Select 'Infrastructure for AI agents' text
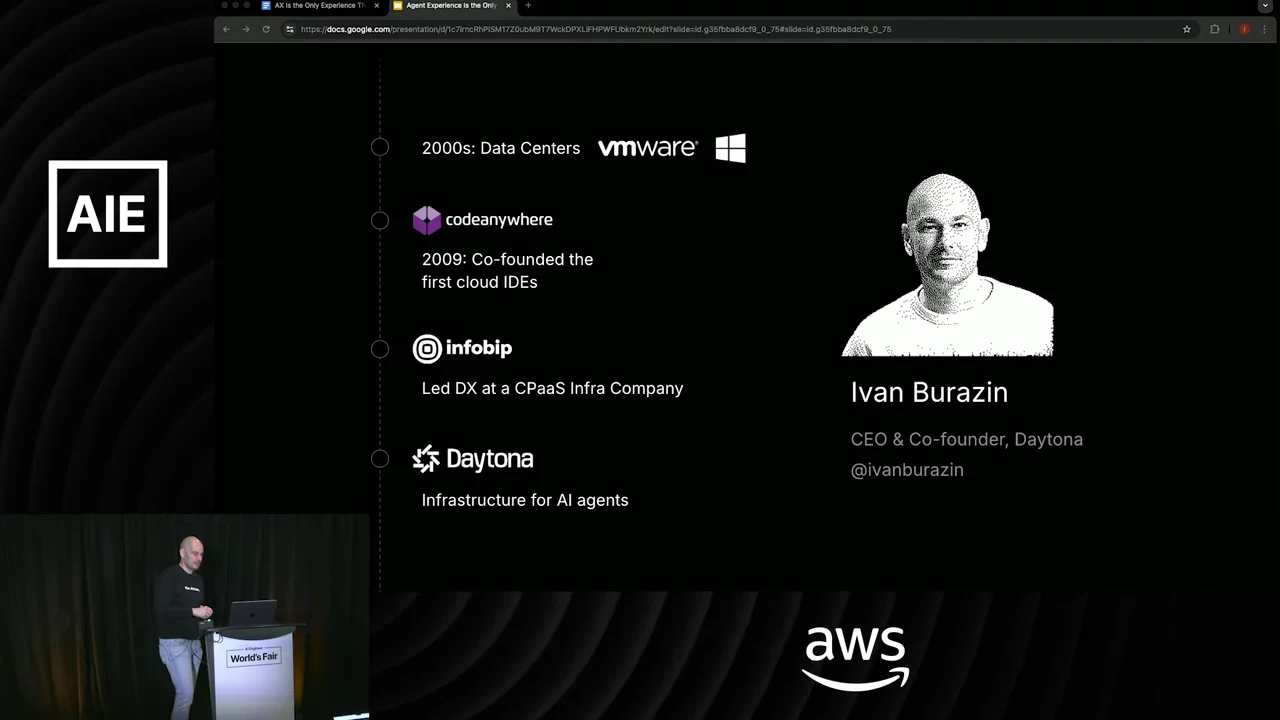 (525, 500)
